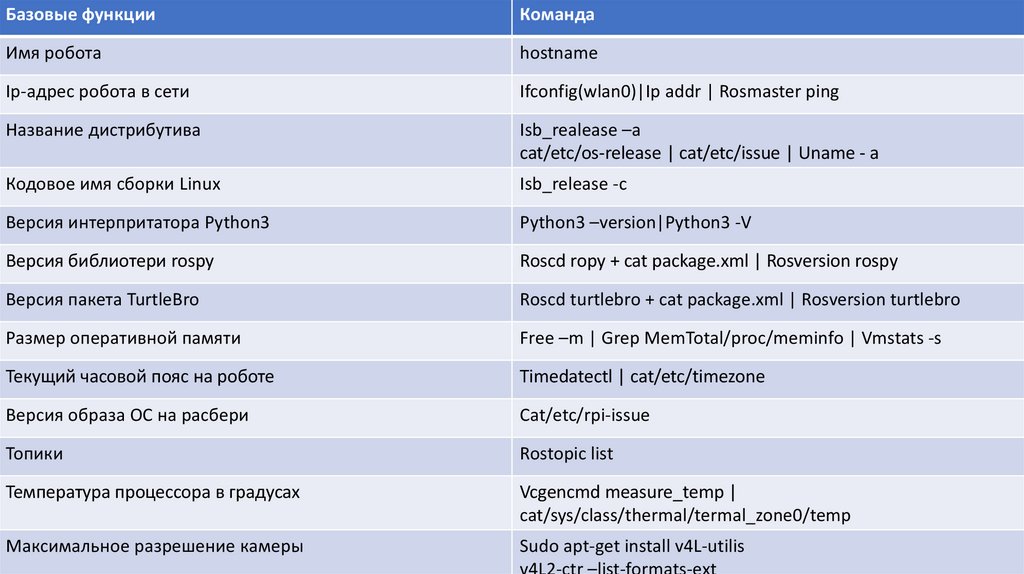Select the 'Версия интерпритатора Python3' cell
This screenshot has height=574, width=1024.
[137, 222]
